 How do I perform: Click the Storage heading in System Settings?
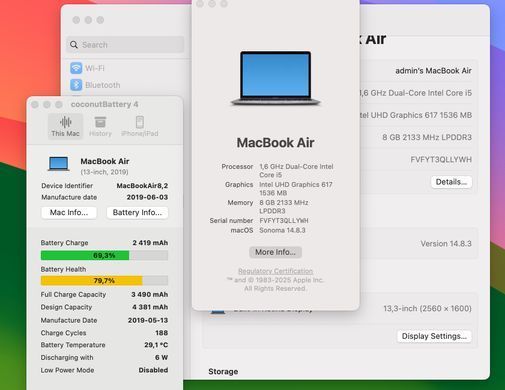click(223, 372)
